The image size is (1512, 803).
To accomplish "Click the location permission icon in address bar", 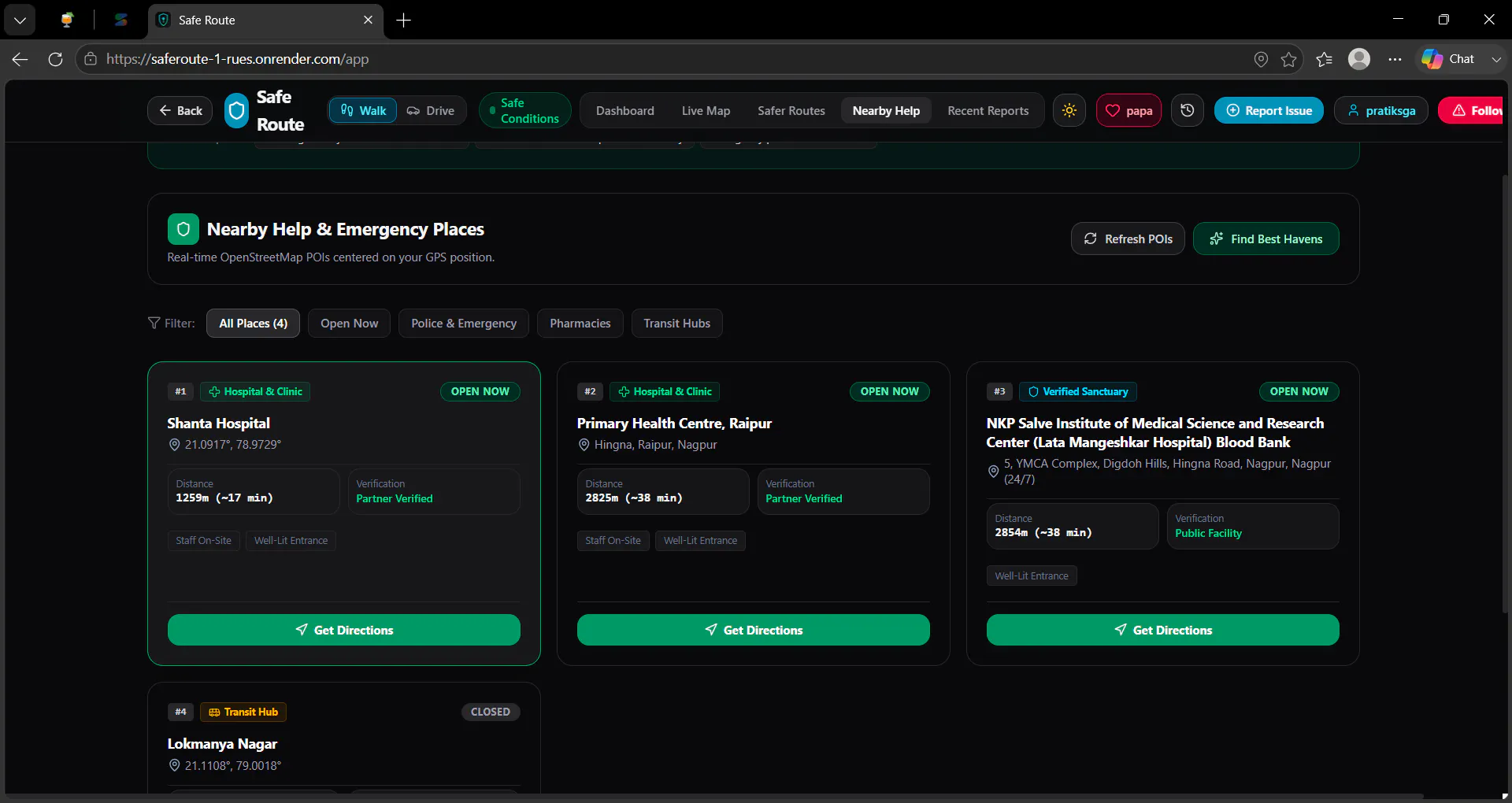I will coord(1261,59).
